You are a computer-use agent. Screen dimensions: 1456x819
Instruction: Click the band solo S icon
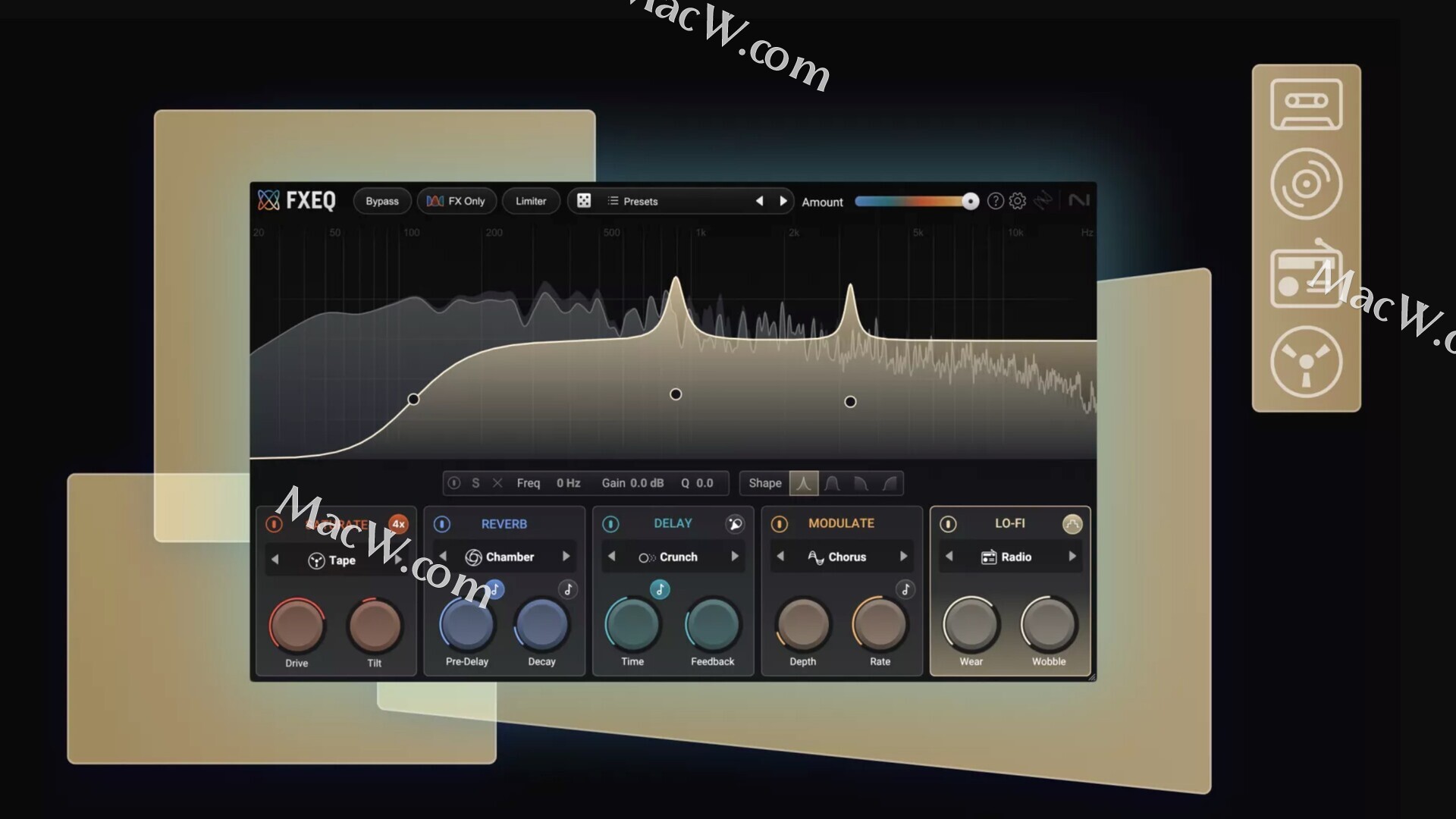coord(475,483)
